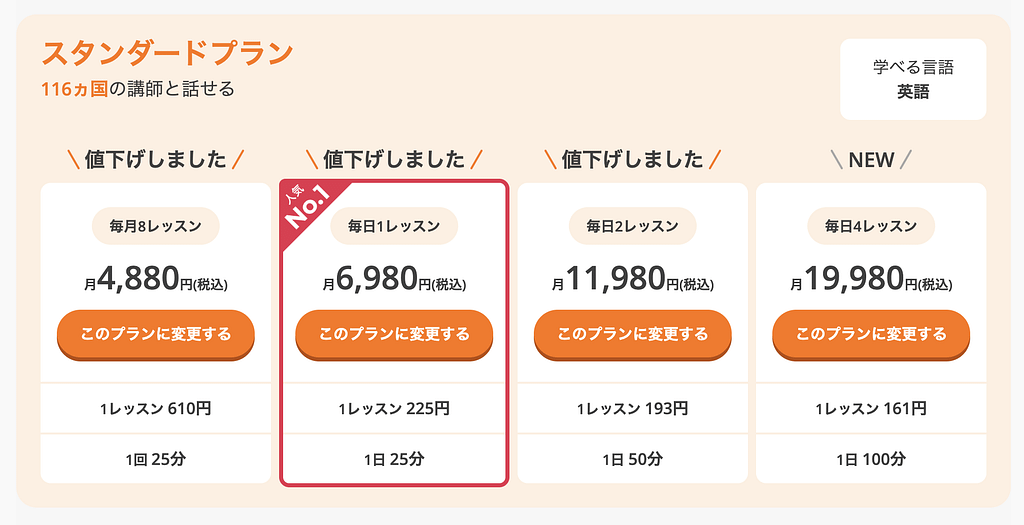
Task: Change to the 毎日4レッスン plan
Action: tap(871, 334)
